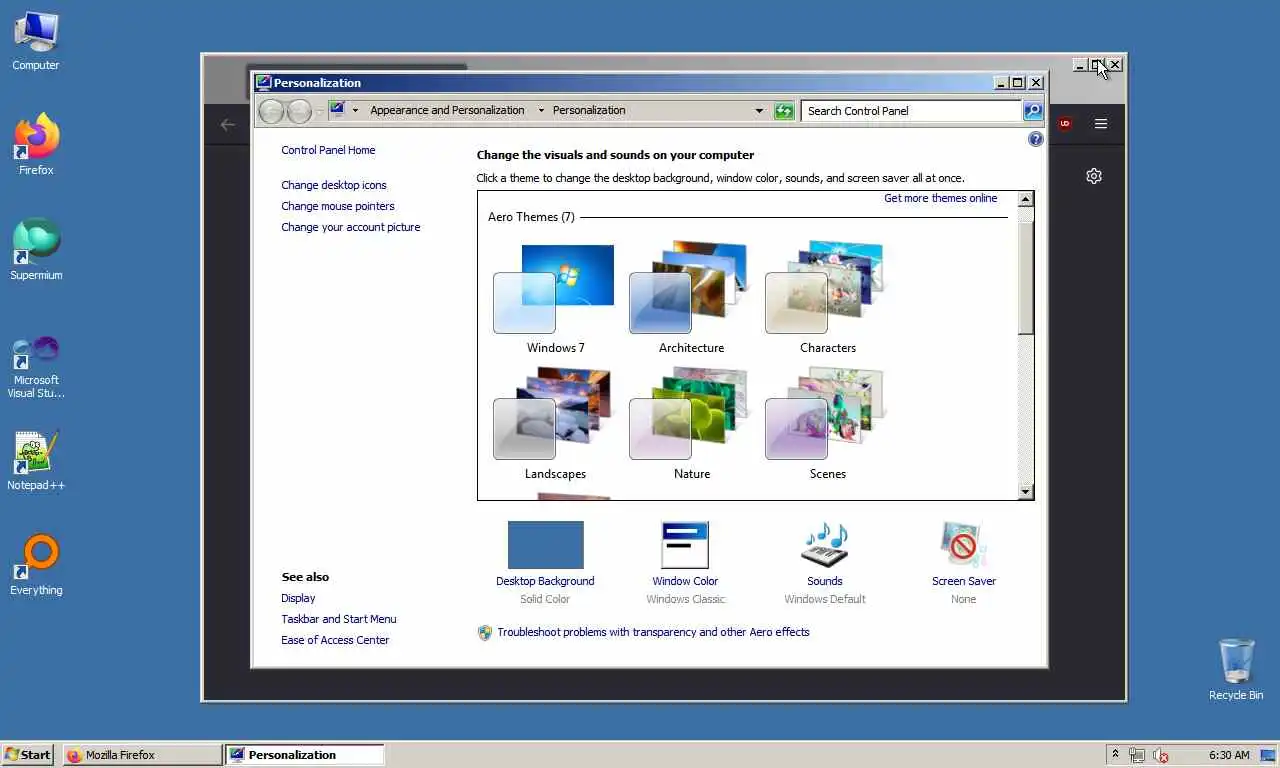1280x768 pixels.
Task: Click the muted volume tray icon
Action: click(1161, 755)
